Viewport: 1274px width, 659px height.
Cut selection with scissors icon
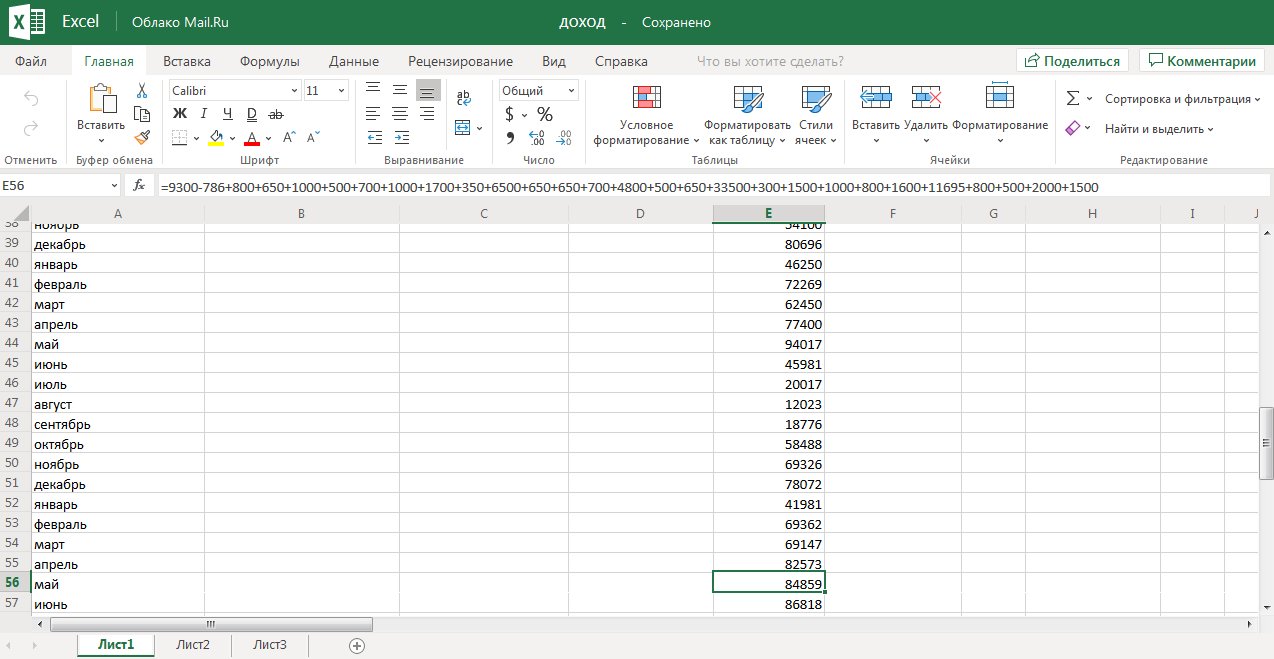click(142, 90)
